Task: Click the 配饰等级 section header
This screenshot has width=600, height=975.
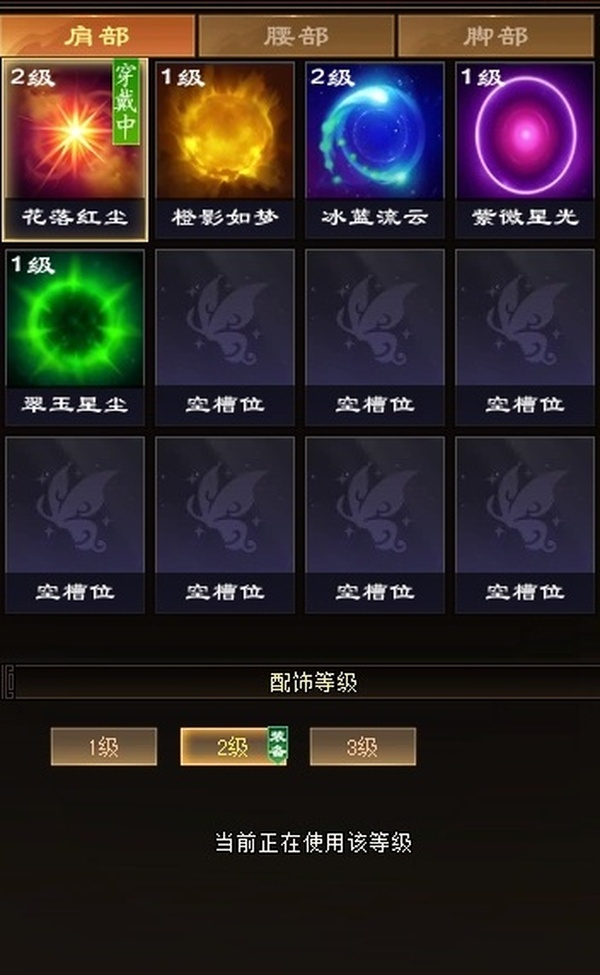Action: [x=313, y=682]
